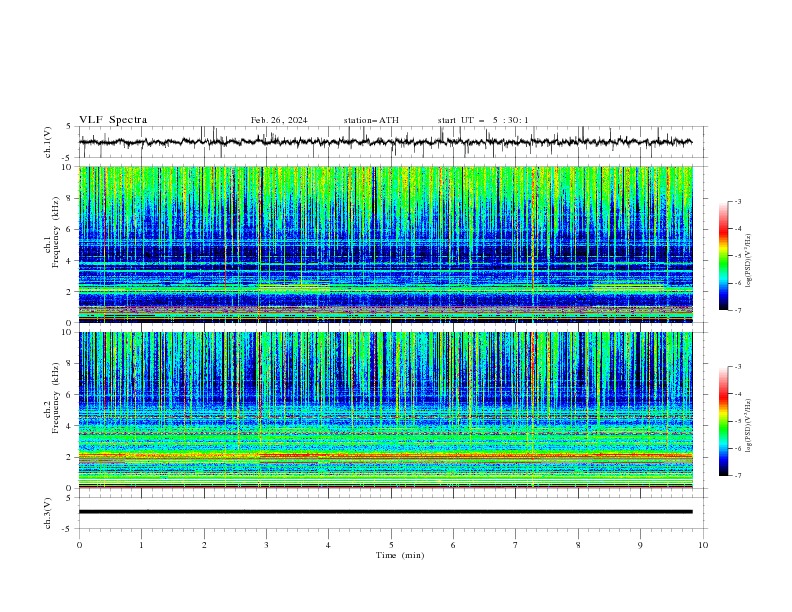Click the ch.2 "Frequency (kHz)" axis label
The width and height of the screenshot is (792, 612).
point(56,398)
